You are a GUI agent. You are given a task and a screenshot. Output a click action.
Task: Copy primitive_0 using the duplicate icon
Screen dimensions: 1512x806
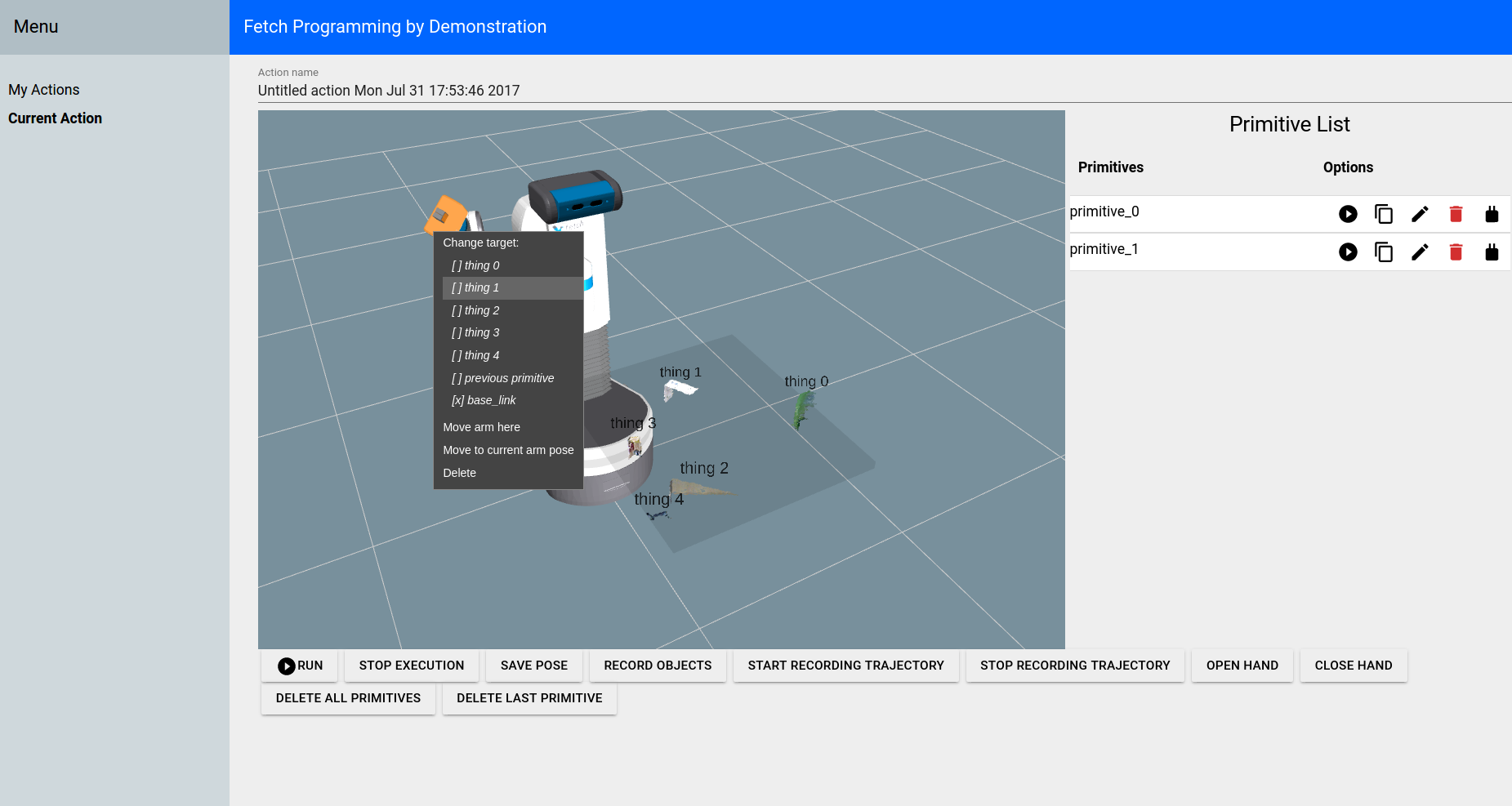coord(1384,214)
